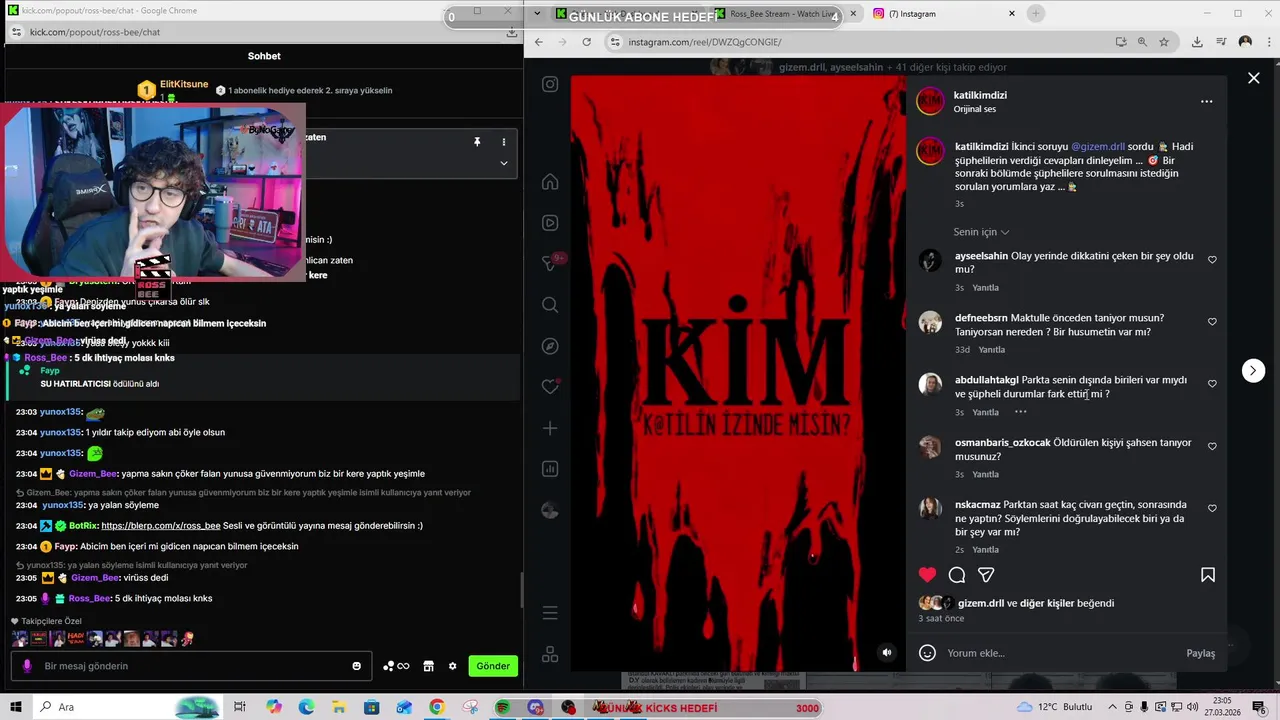Click the comment bubble icon under the reel
Viewport: 1280px width, 720px height.
coord(957,574)
